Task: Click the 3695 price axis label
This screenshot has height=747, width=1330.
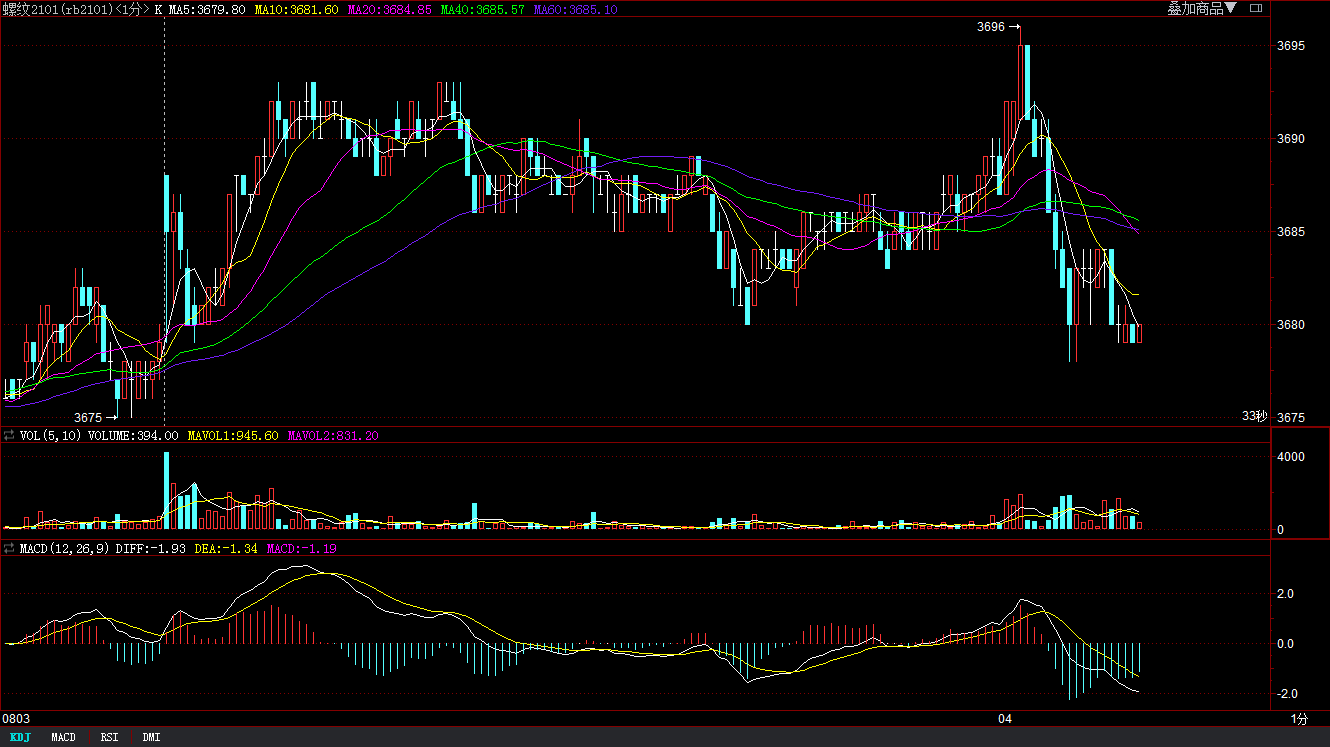Action: coord(1291,46)
